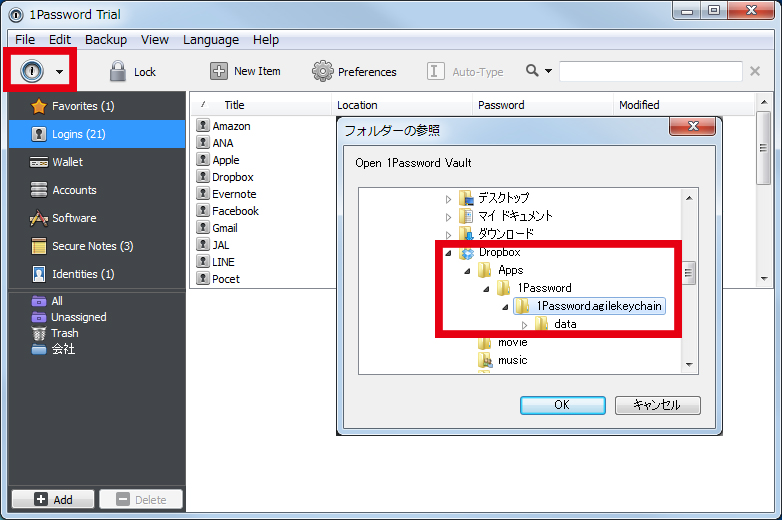Select the Secure Notes notepad icon
This screenshot has width=782, height=520.
38,246
